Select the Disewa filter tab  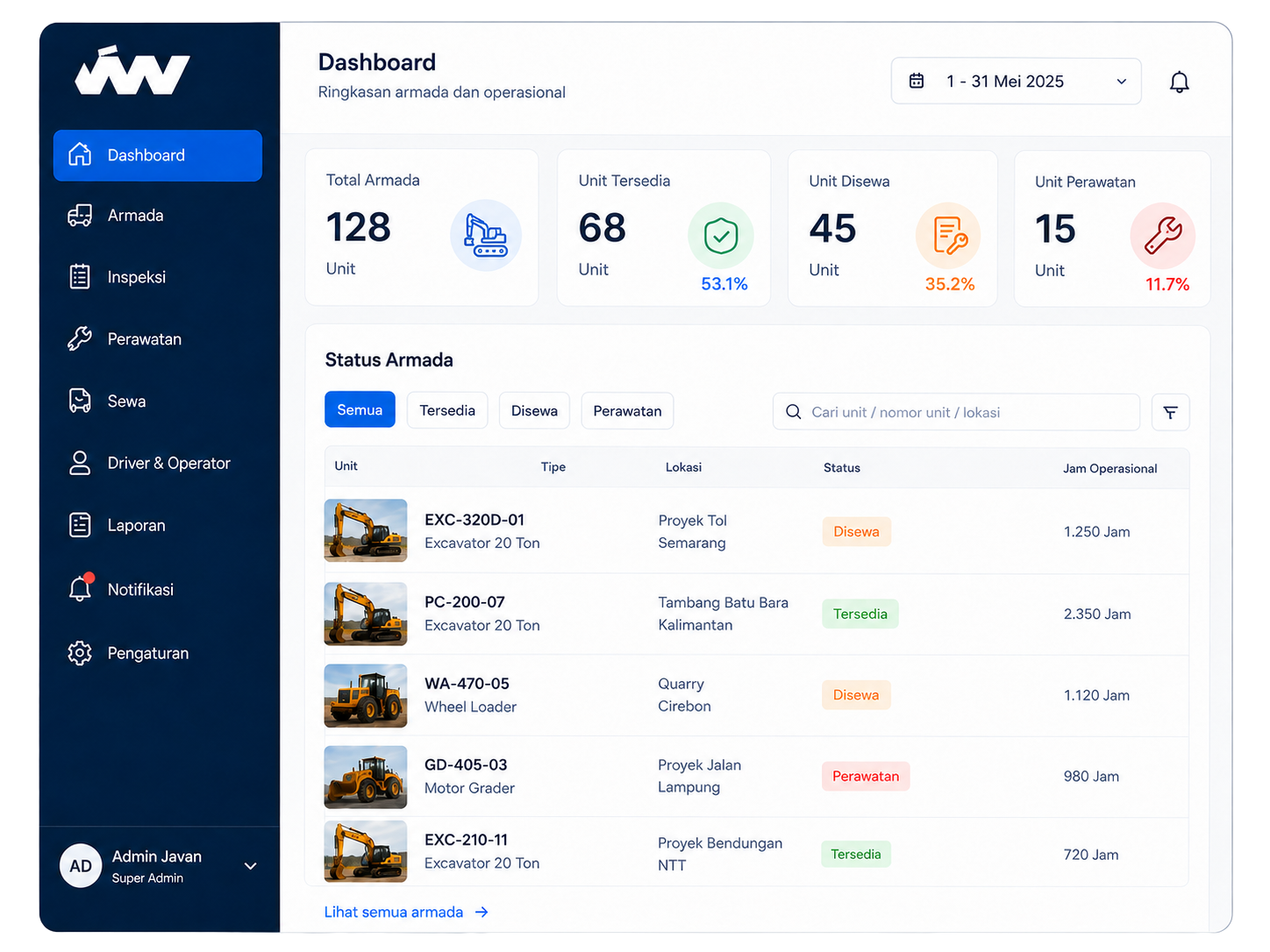pos(534,411)
